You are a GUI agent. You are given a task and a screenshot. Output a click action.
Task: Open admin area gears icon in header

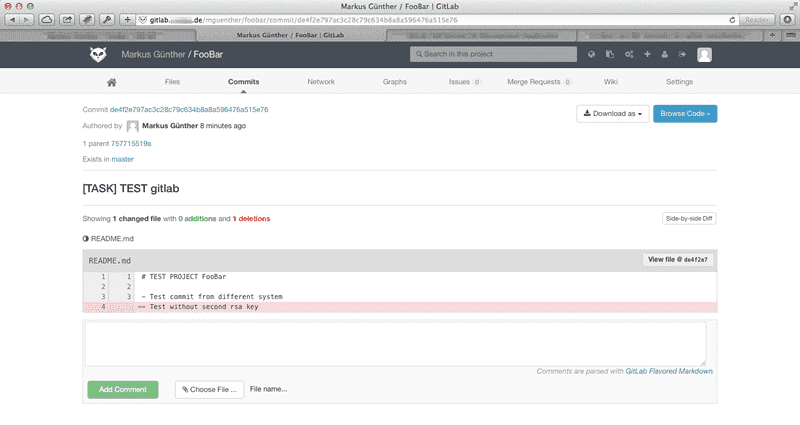pos(629,54)
